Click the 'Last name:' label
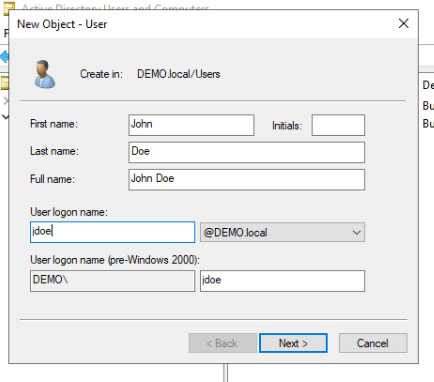The height and width of the screenshot is (382, 434). (x=54, y=151)
